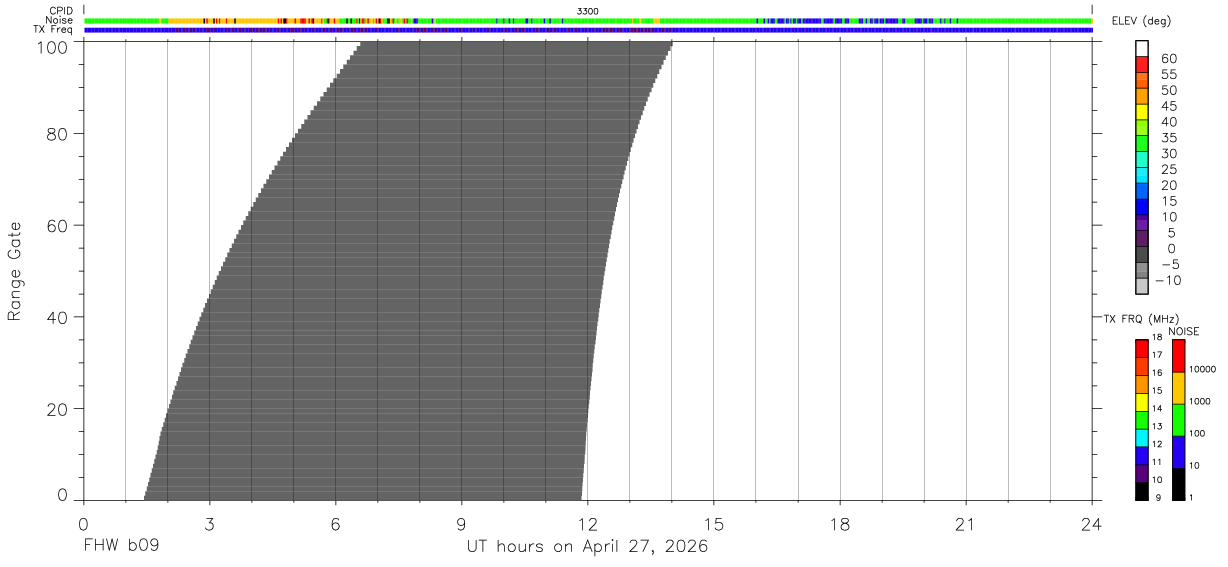The image size is (1228, 567).
Task: Select the orange 50–55 degree elevation swatch
Action: (1141, 80)
